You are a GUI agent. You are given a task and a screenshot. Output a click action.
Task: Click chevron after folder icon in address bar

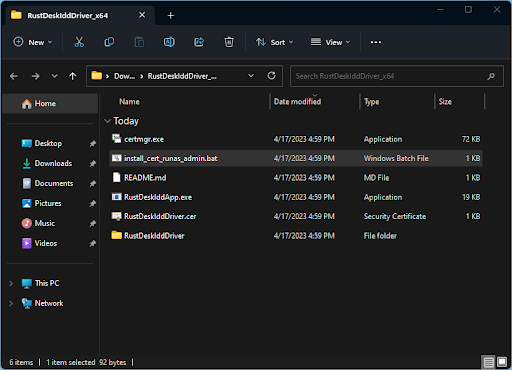(107, 76)
